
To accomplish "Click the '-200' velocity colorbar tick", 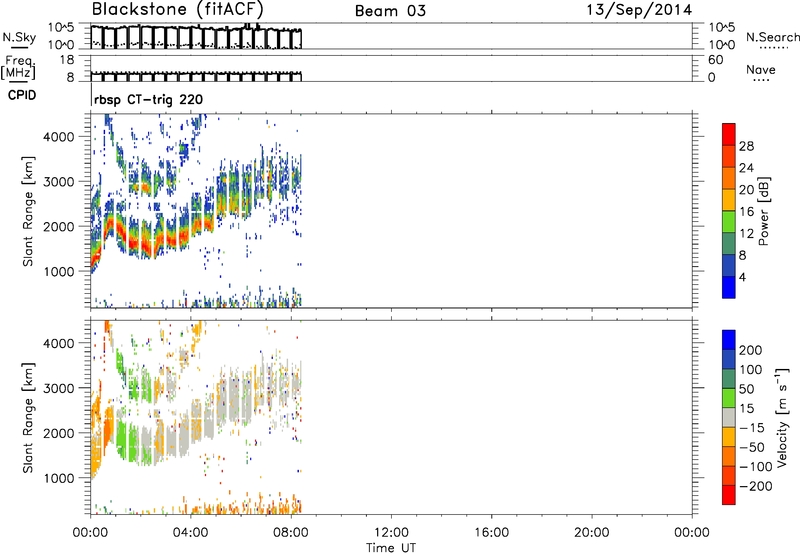I will 756,486.
